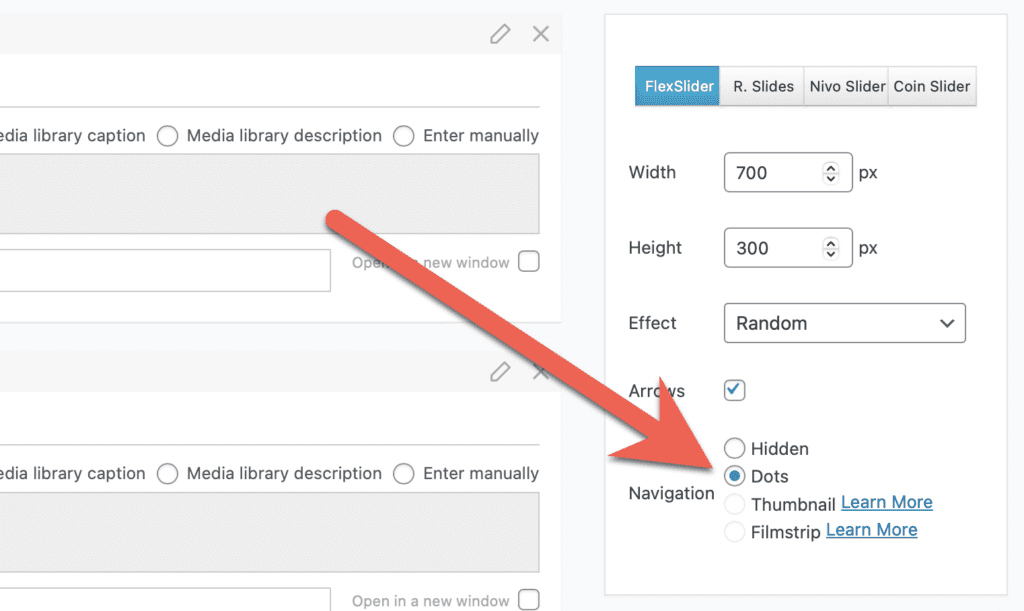Click the pencil edit icon on top slide

click(500, 35)
